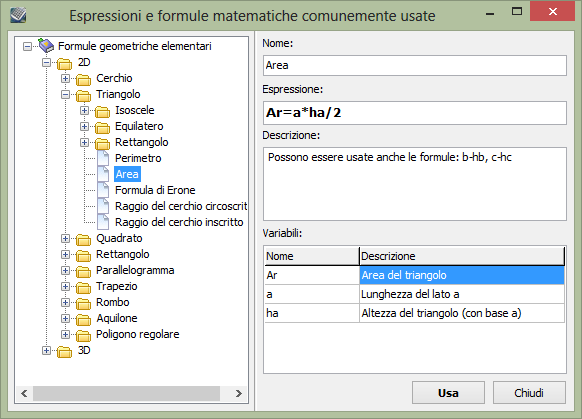The image size is (582, 419).
Task: Select the 'Area del triangolo' cell
Action: pyautogui.click(x=462, y=275)
